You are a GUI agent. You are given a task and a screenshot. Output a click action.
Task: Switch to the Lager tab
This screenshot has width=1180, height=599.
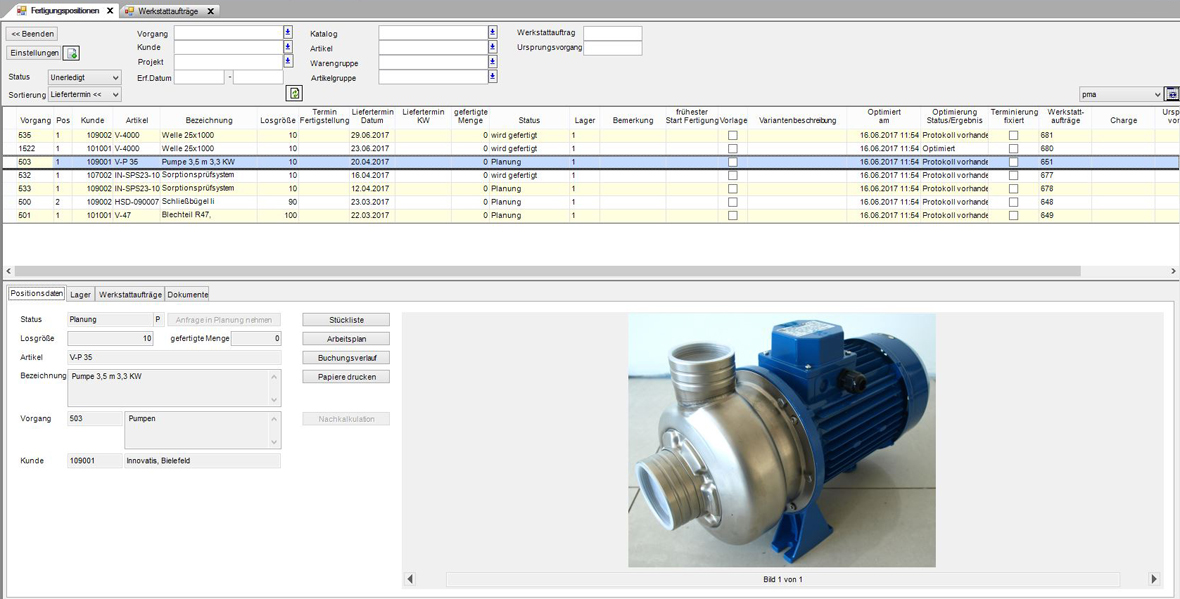tap(81, 294)
